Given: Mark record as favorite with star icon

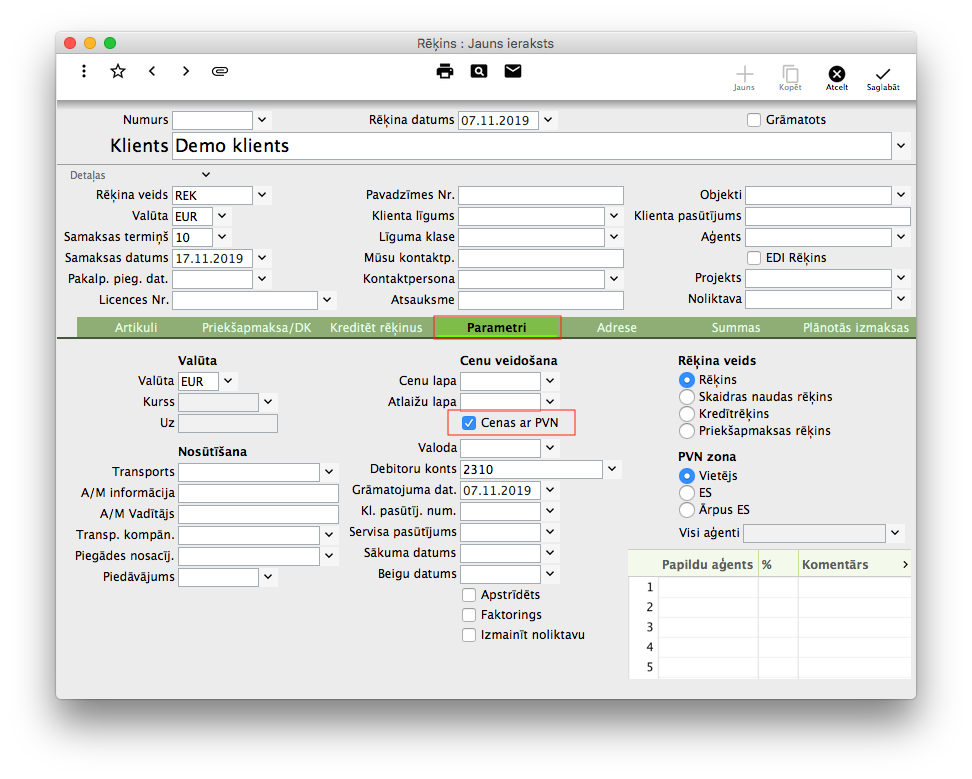Looking at the screenshot, I should coord(118,71).
